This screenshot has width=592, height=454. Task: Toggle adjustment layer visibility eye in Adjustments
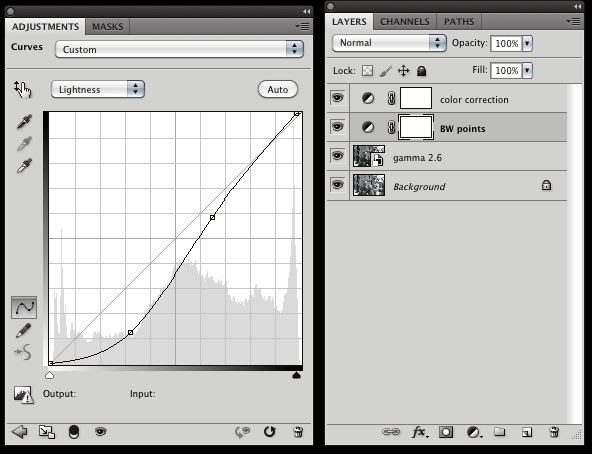[x=100, y=431]
